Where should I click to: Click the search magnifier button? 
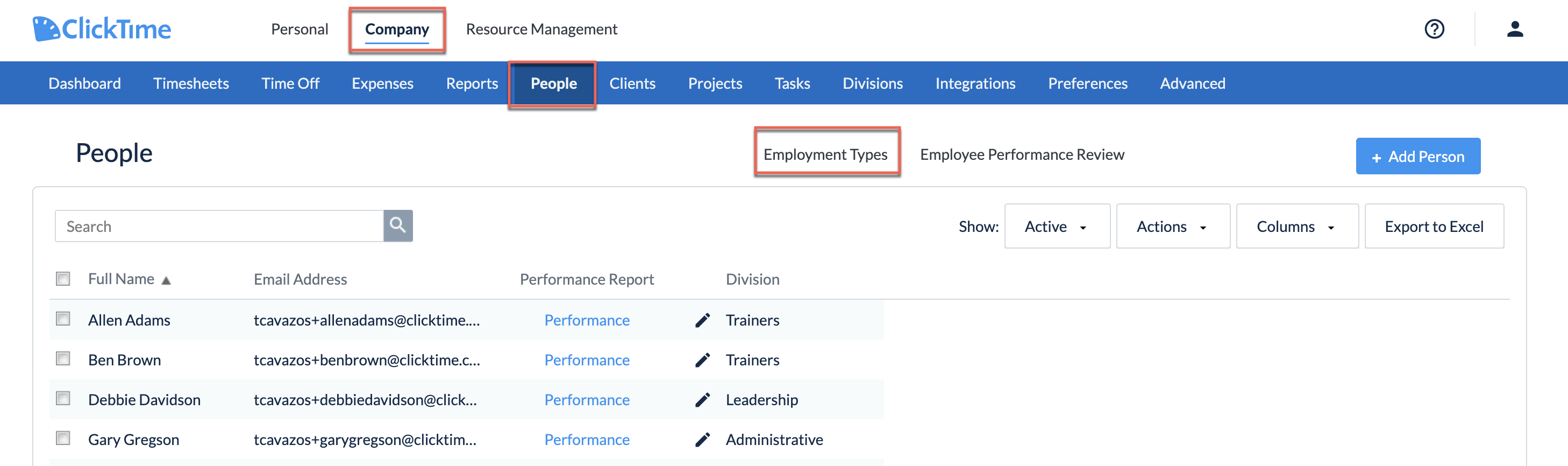pos(398,225)
